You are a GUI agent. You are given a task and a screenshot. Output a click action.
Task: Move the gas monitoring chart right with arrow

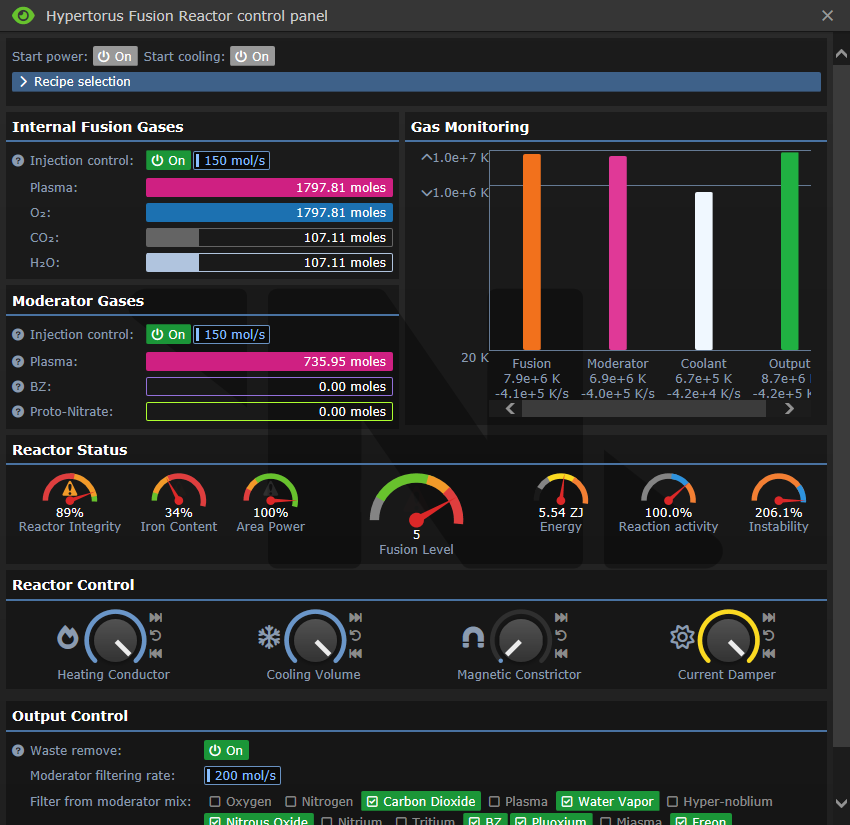coord(789,409)
